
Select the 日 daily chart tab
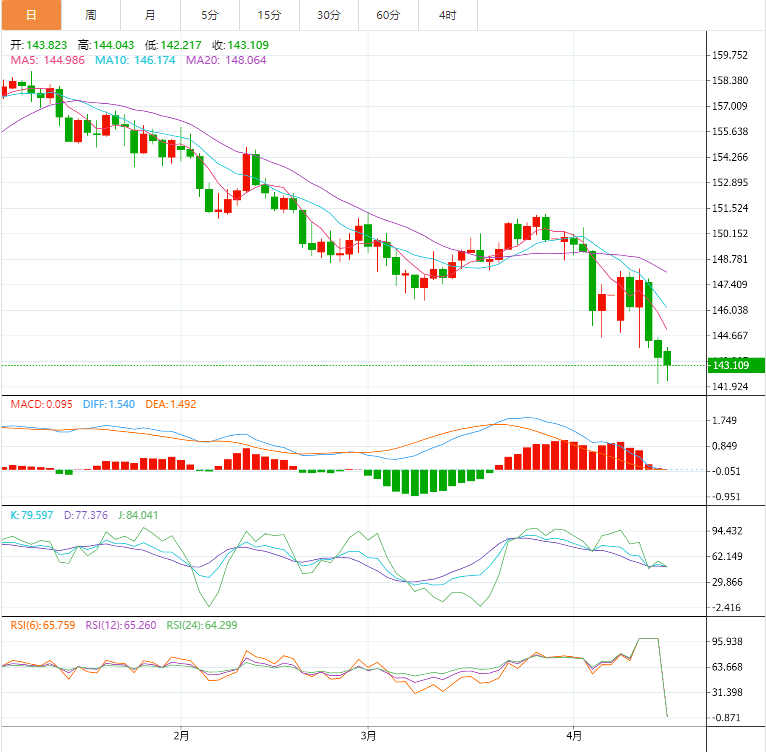tap(31, 15)
